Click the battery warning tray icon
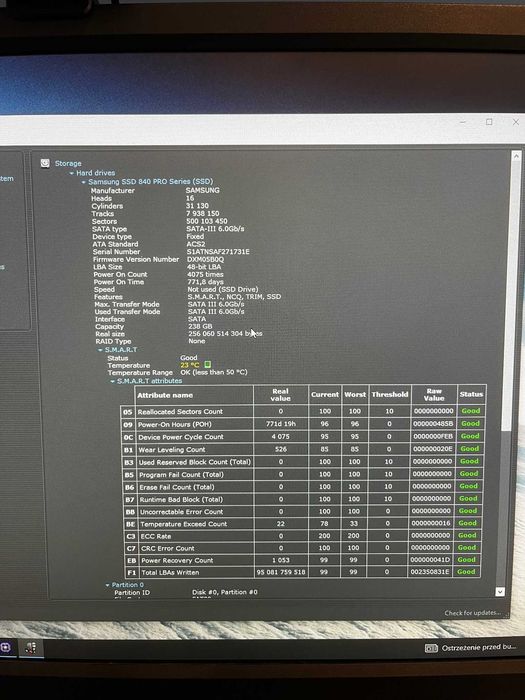 [431, 648]
